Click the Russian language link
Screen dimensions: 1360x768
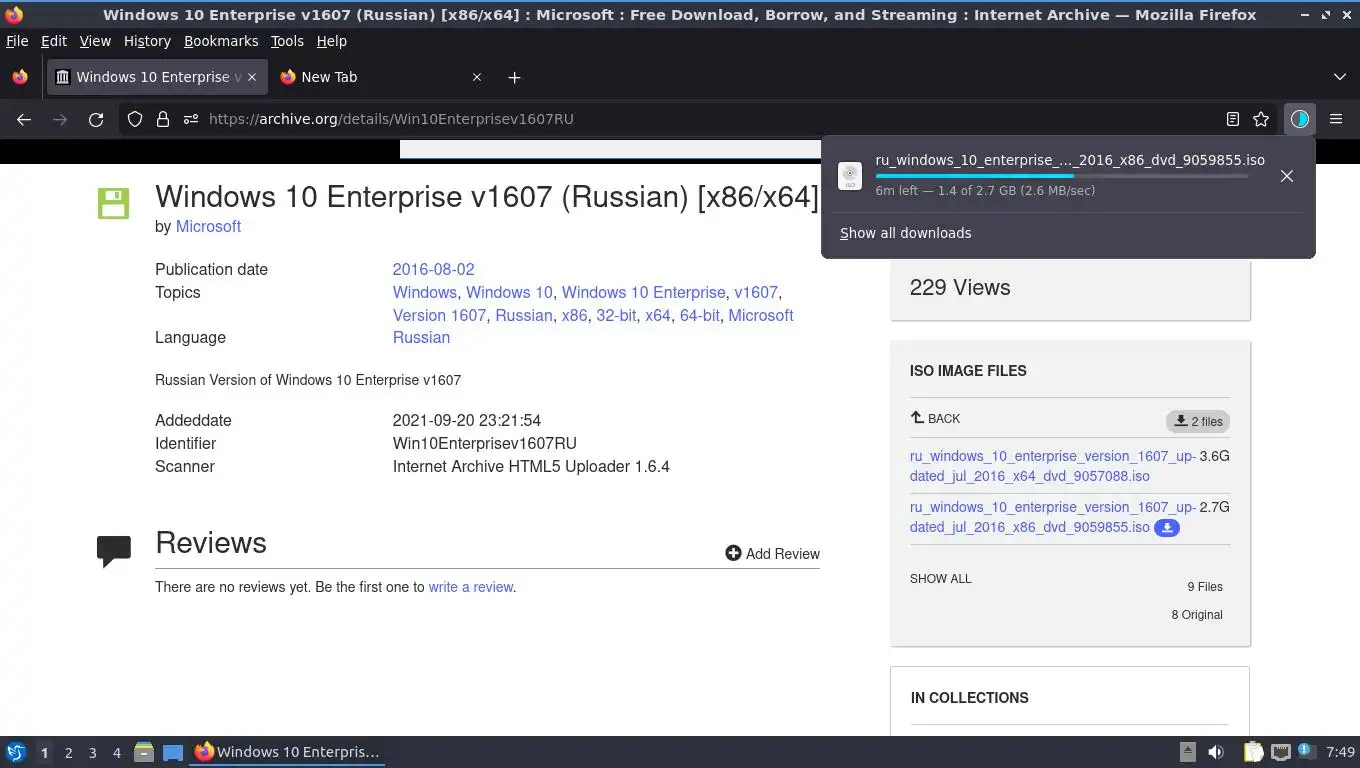tap(421, 338)
